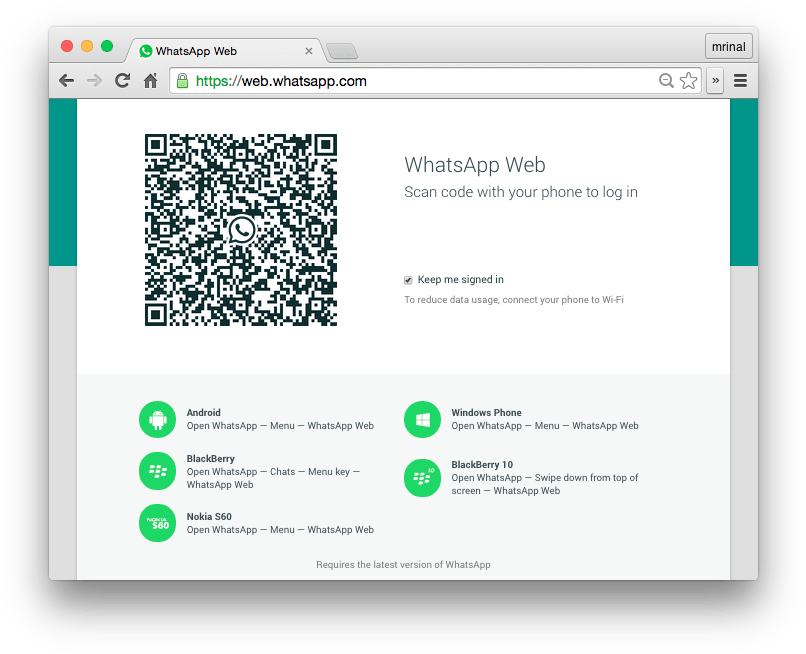Viewport: 806px width, 654px height.
Task: Click the WhatsApp QR code
Action: pyautogui.click(x=241, y=230)
